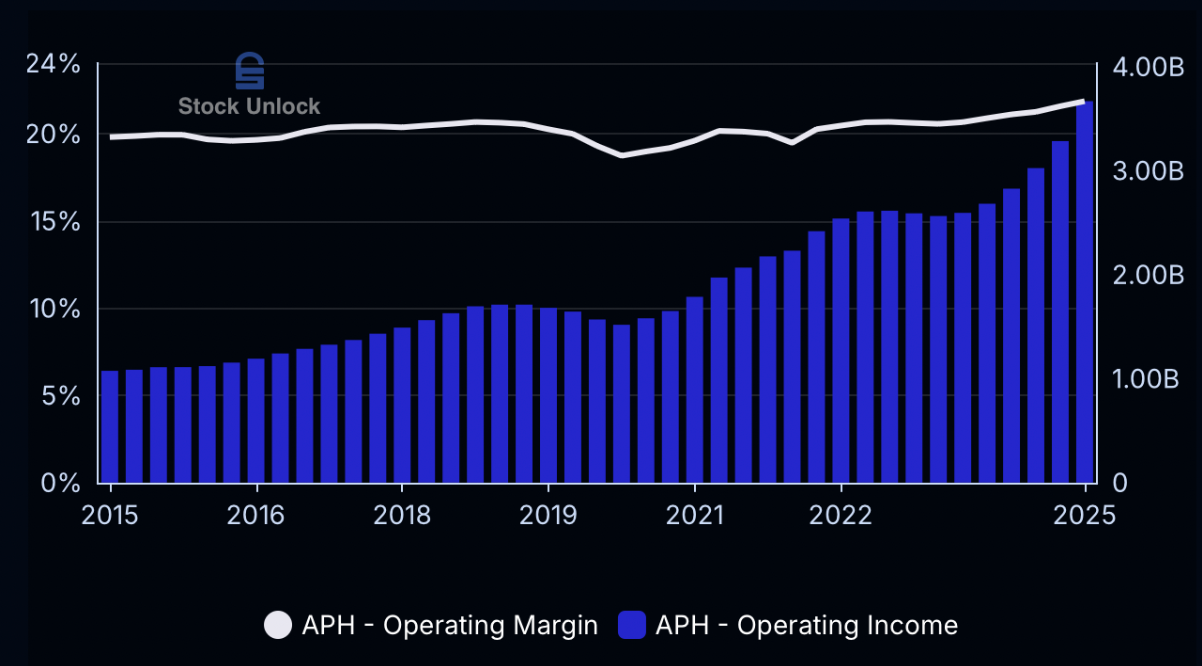The image size is (1202, 666).
Task: Select the first blue bar above 2015
Action: tap(110, 427)
